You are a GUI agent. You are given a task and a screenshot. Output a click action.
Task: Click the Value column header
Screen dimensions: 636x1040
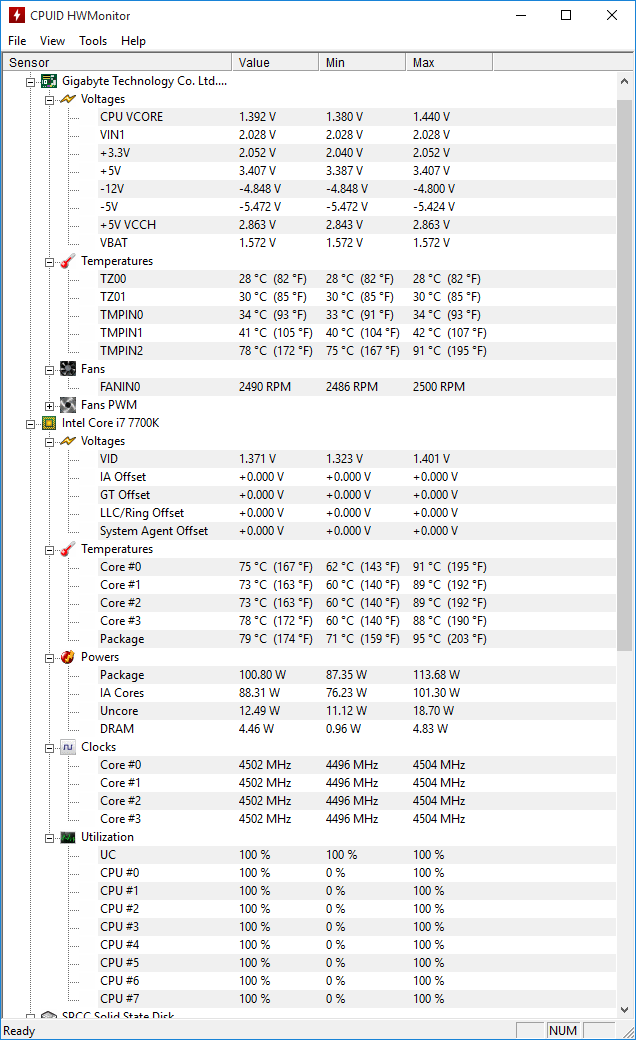point(275,62)
